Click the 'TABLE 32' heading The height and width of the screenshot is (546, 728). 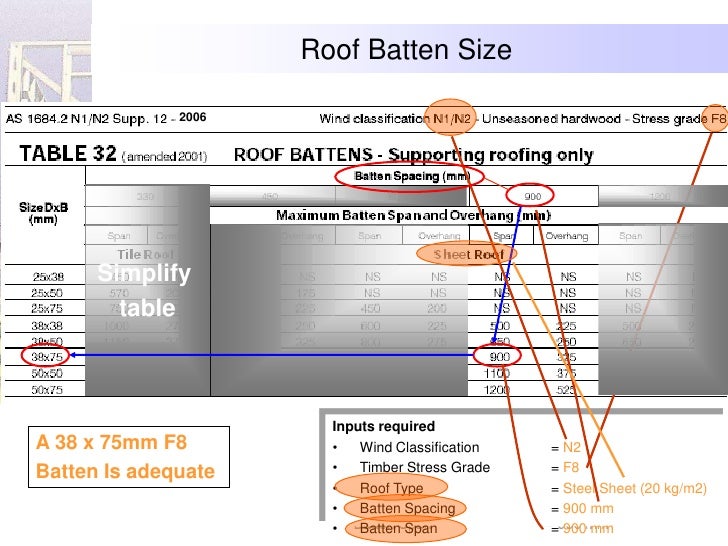coord(68,153)
